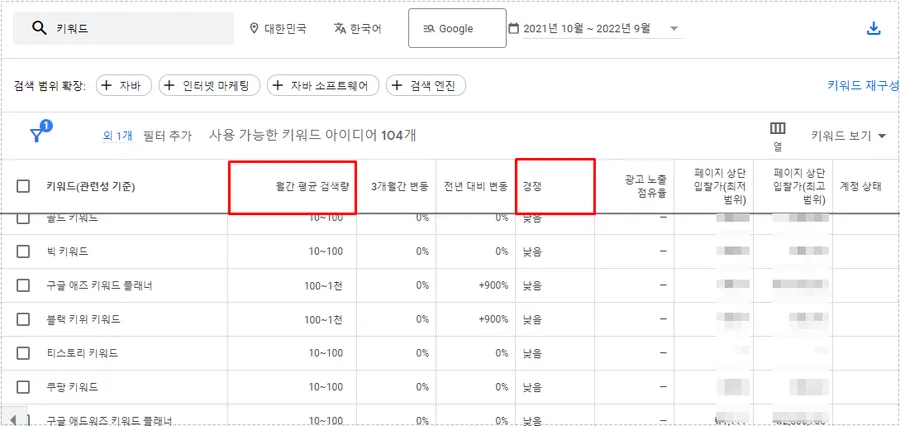The image size is (900, 426).
Task: Add 검색 엔진 to broaden search
Action: coord(426,86)
